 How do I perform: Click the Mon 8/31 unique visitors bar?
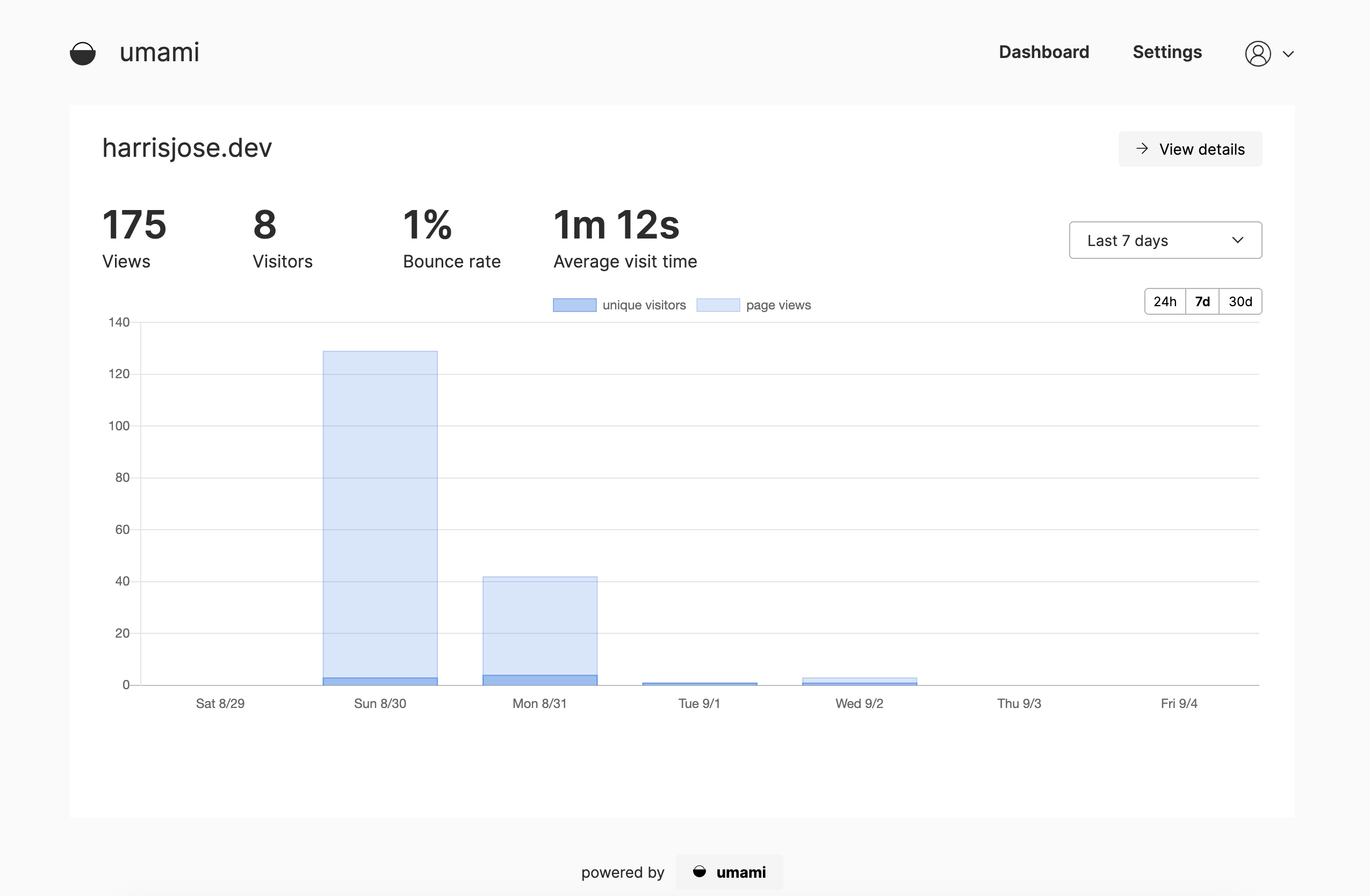coord(539,680)
